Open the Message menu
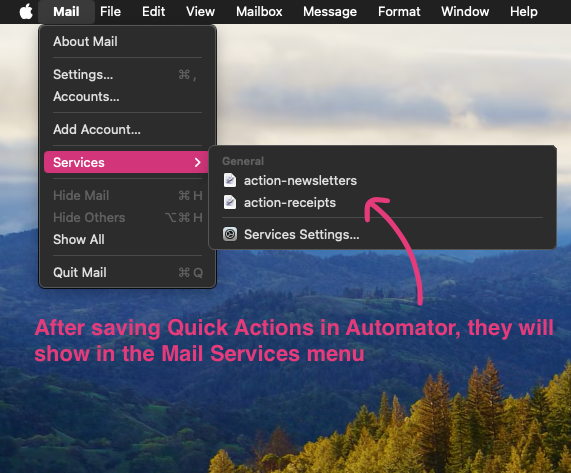 pyautogui.click(x=330, y=12)
